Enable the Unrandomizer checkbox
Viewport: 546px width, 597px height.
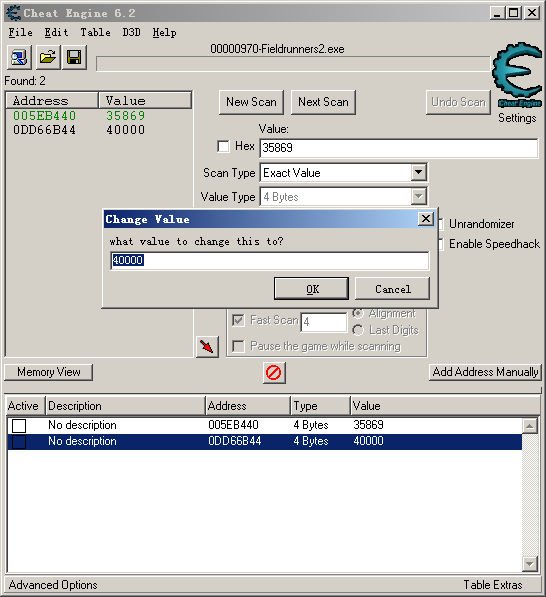441,224
